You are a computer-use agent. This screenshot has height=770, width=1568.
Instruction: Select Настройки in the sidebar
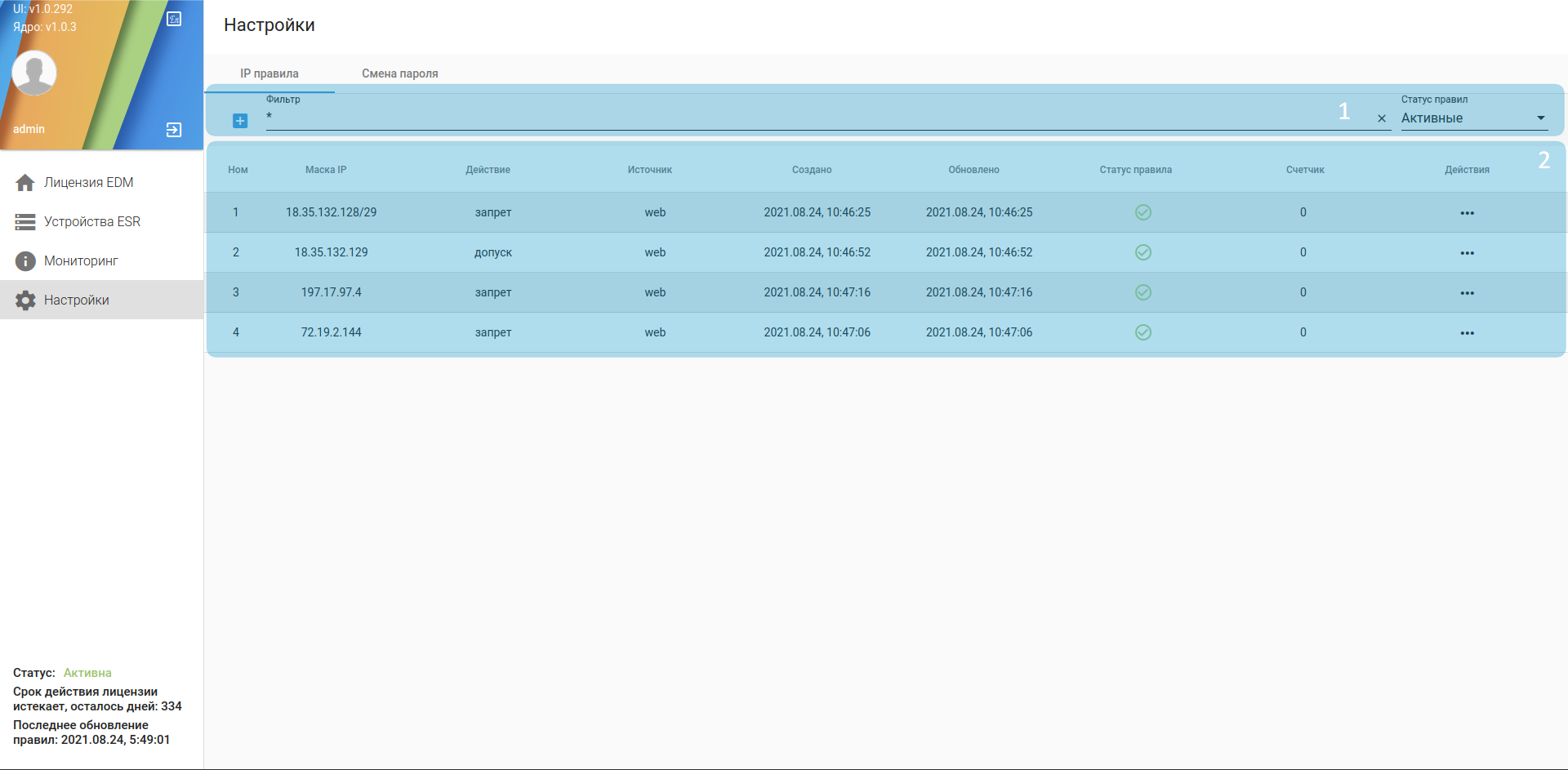(x=101, y=300)
